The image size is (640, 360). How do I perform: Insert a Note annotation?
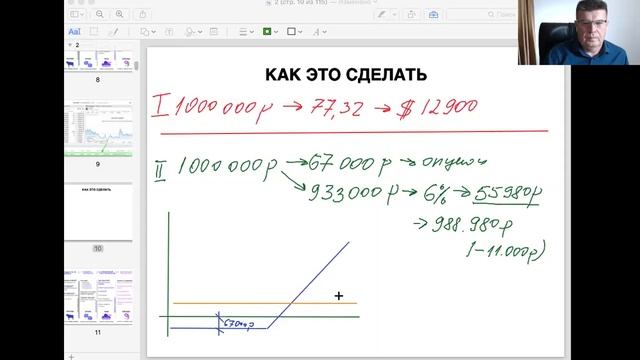coord(213,31)
